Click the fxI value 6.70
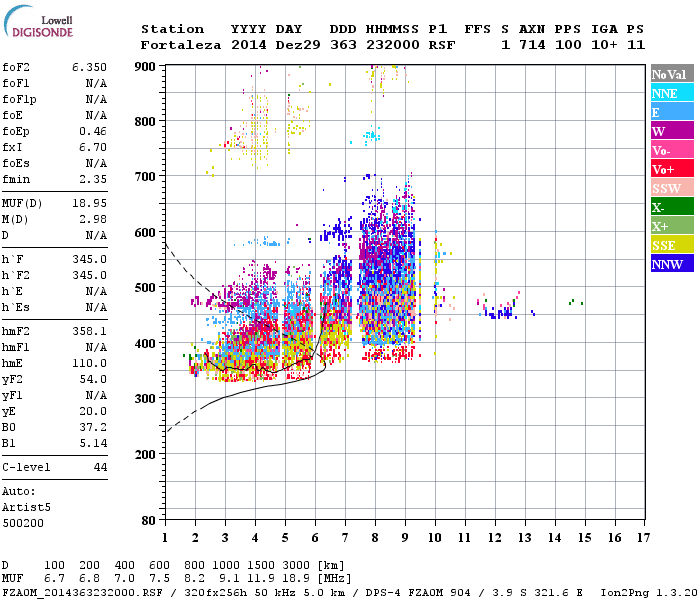The image size is (700, 600). click(x=93, y=147)
